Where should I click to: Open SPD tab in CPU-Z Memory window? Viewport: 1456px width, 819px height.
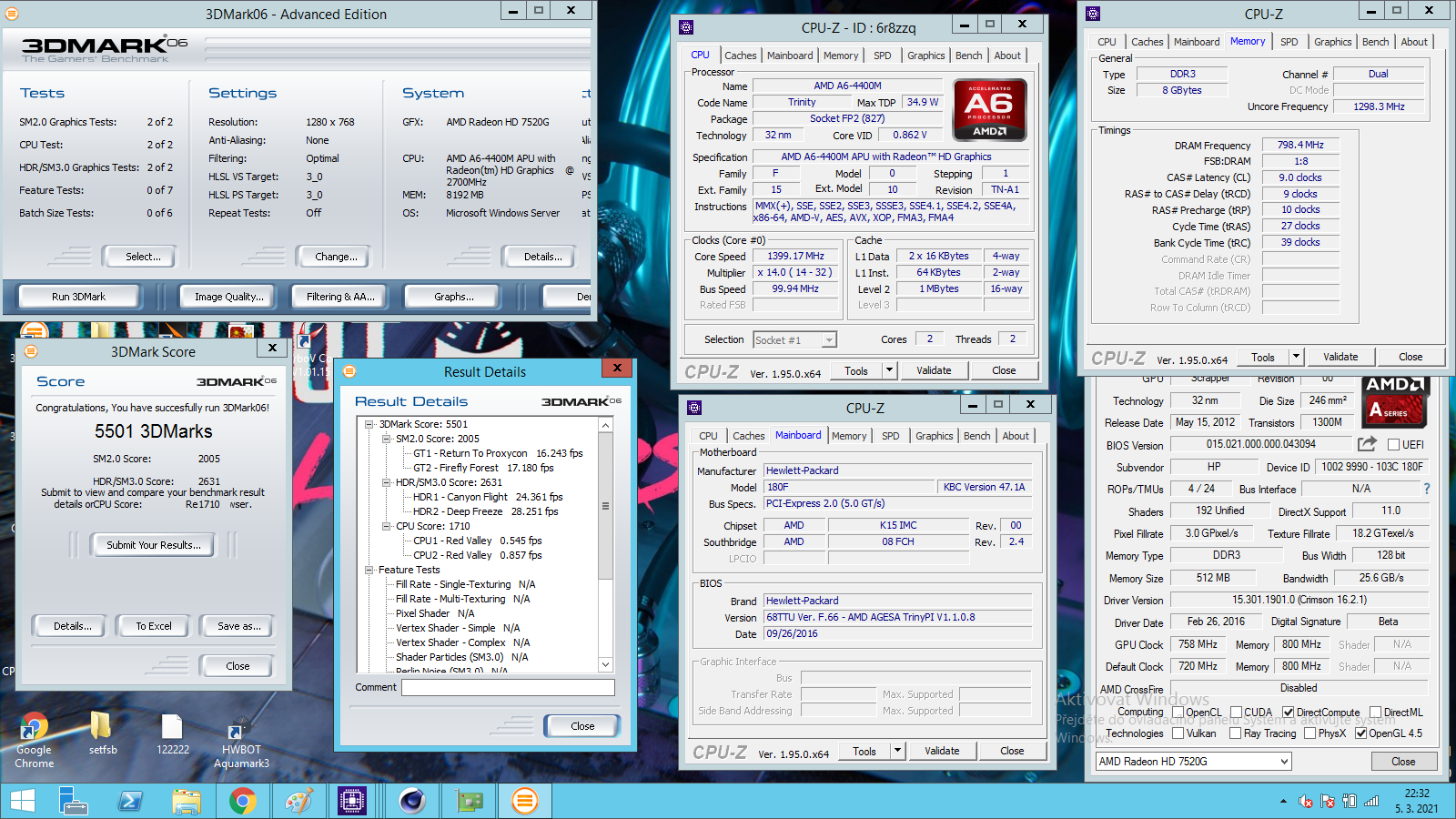1289,42
